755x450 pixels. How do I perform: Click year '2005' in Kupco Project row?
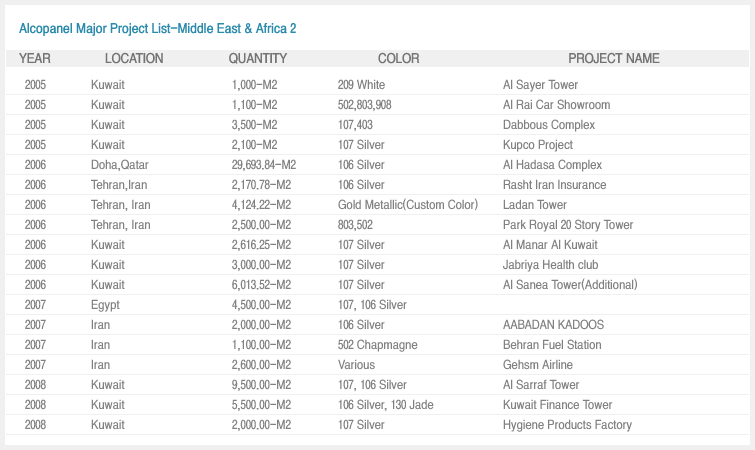tap(35, 145)
